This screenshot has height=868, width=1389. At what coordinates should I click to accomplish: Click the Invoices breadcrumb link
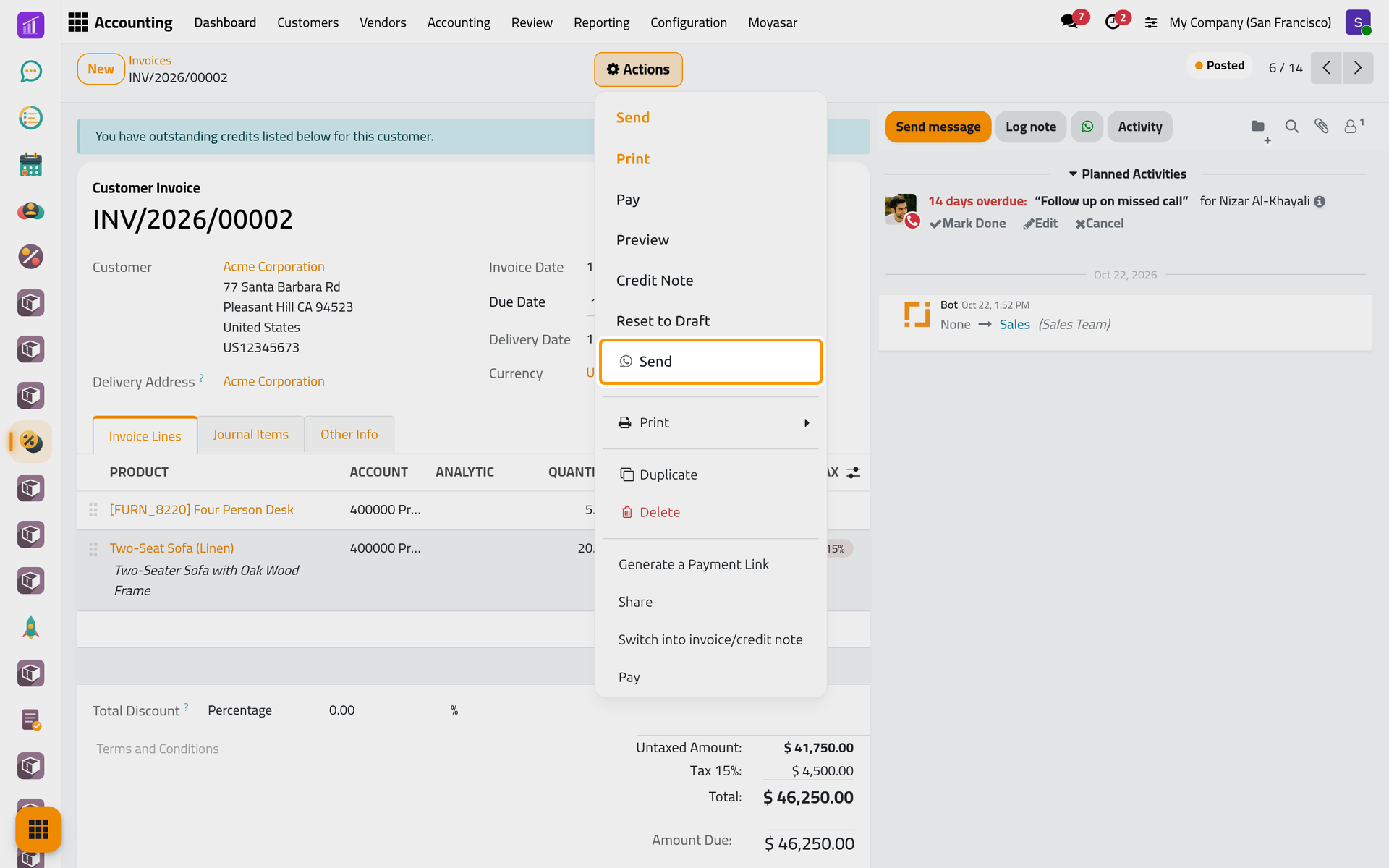pos(150,61)
